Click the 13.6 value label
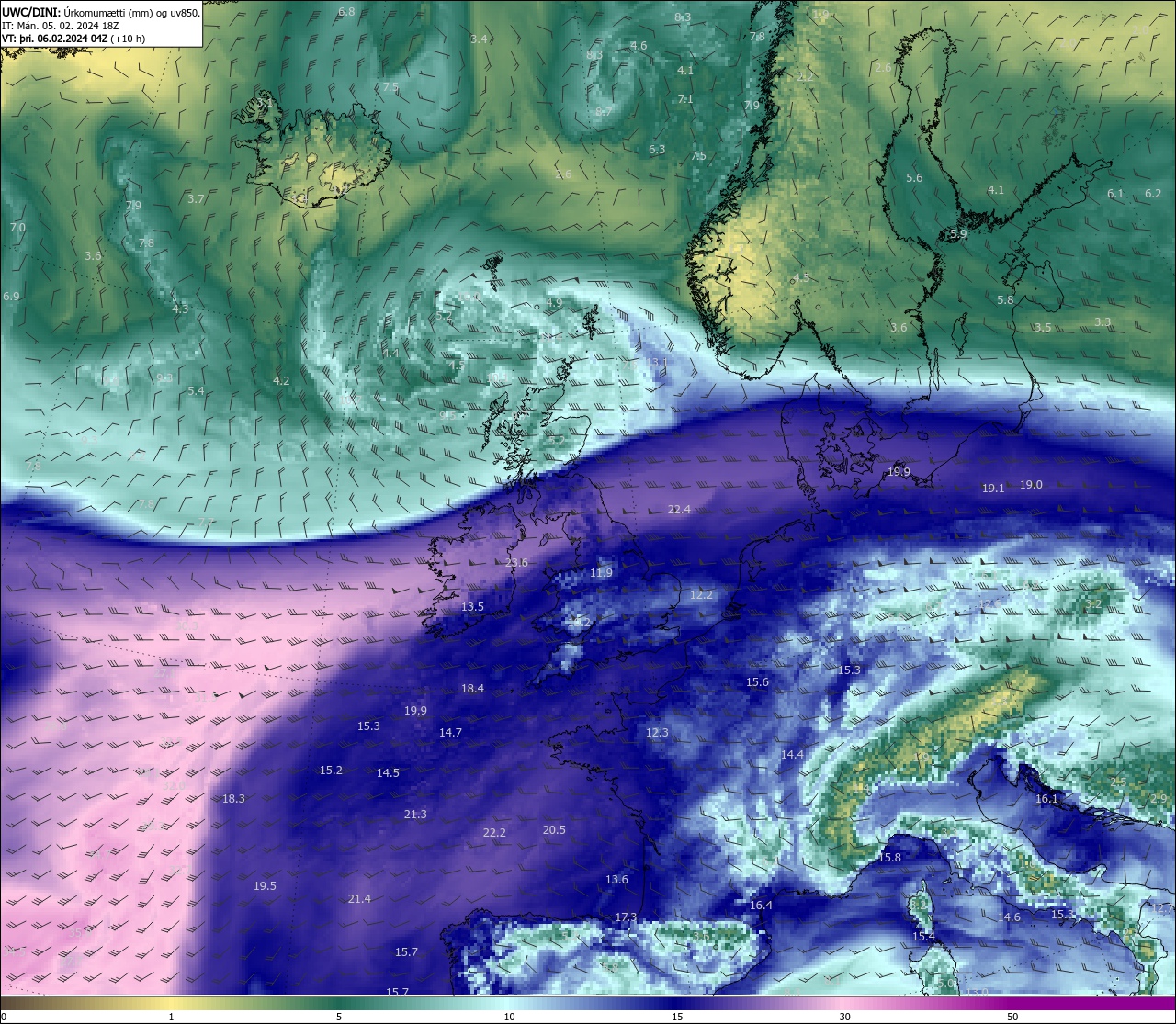Screen dimensions: 1176x1024 pos(616,880)
